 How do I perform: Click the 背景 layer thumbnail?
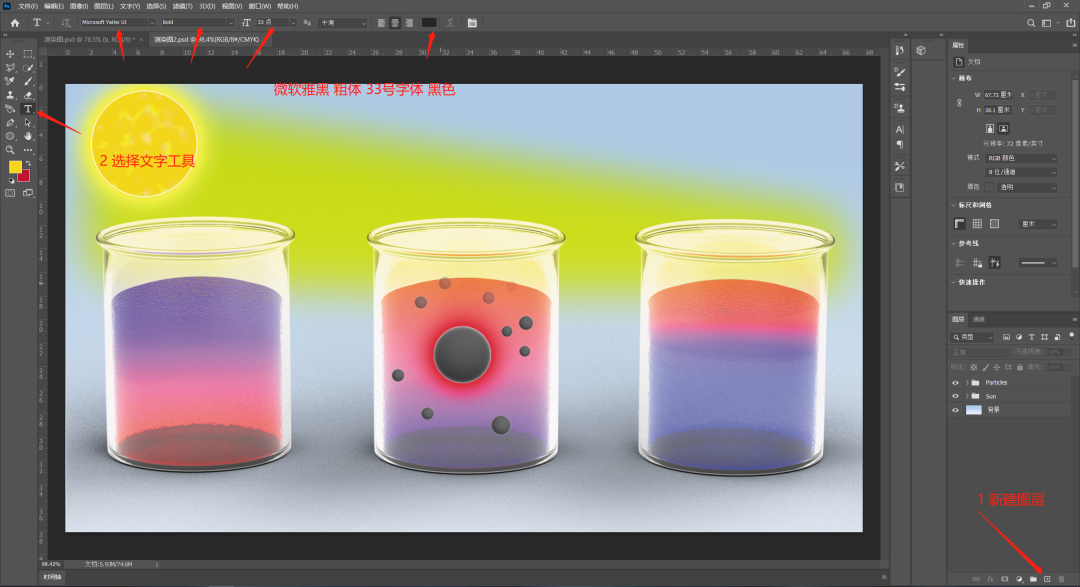tap(973, 410)
